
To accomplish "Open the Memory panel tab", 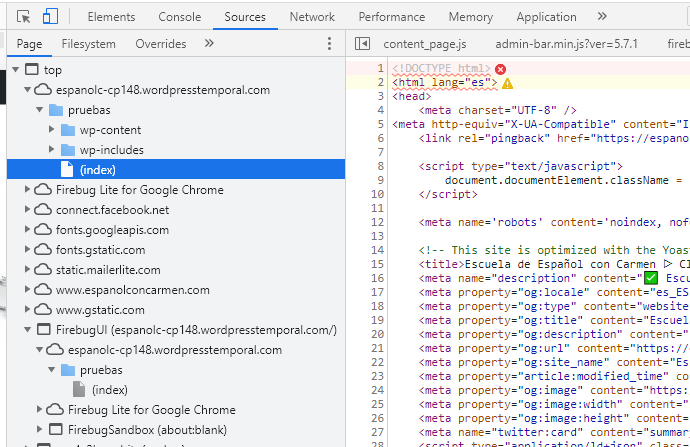I will click(x=470, y=17).
